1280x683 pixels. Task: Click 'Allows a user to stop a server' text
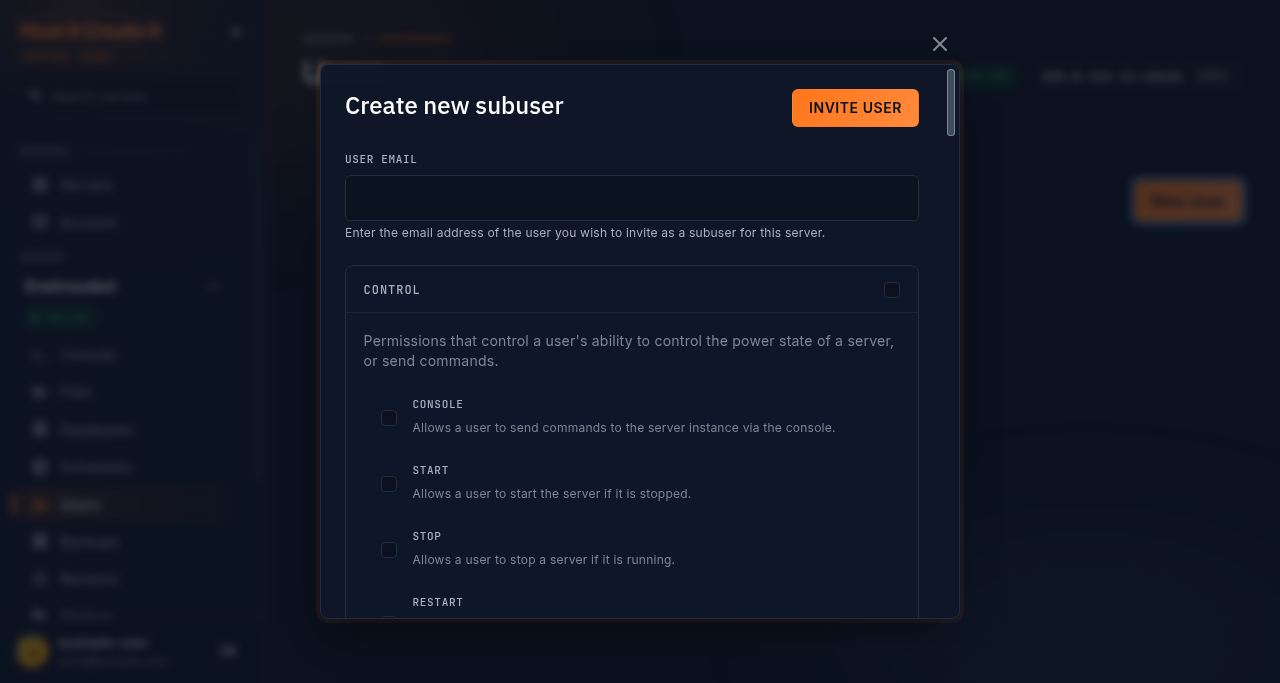(x=544, y=560)
